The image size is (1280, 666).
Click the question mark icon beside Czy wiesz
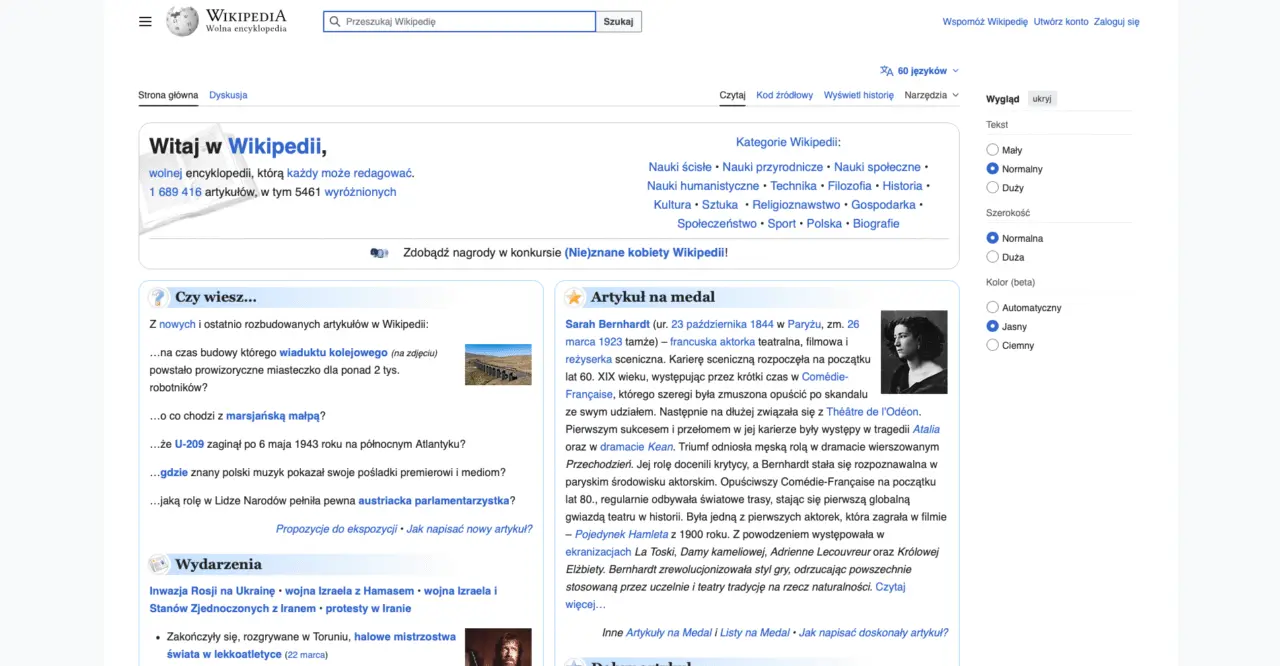[x=158, y=296]
